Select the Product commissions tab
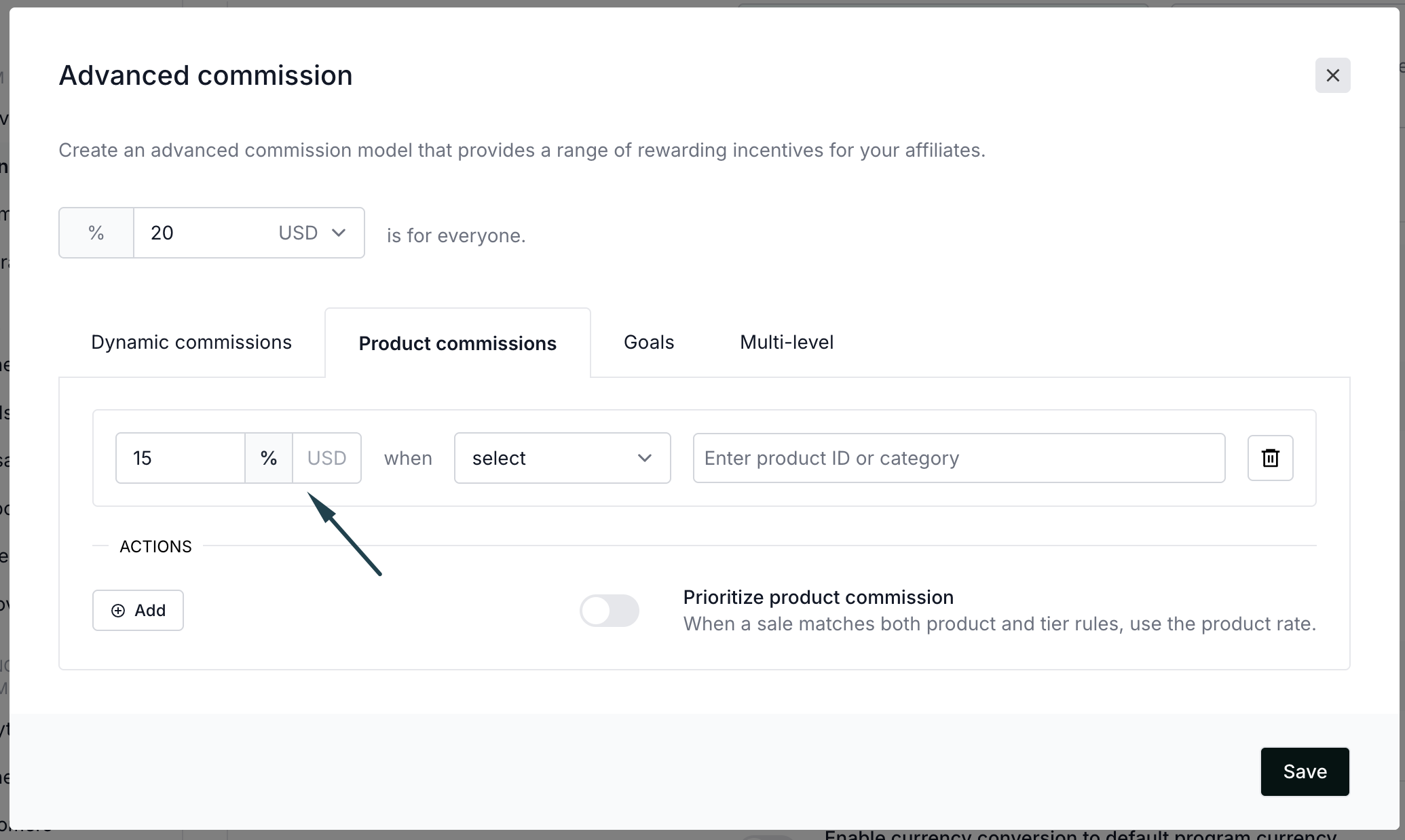Image resolution: width=1405 pixels, height=840 pixels. tap(457, 343)
